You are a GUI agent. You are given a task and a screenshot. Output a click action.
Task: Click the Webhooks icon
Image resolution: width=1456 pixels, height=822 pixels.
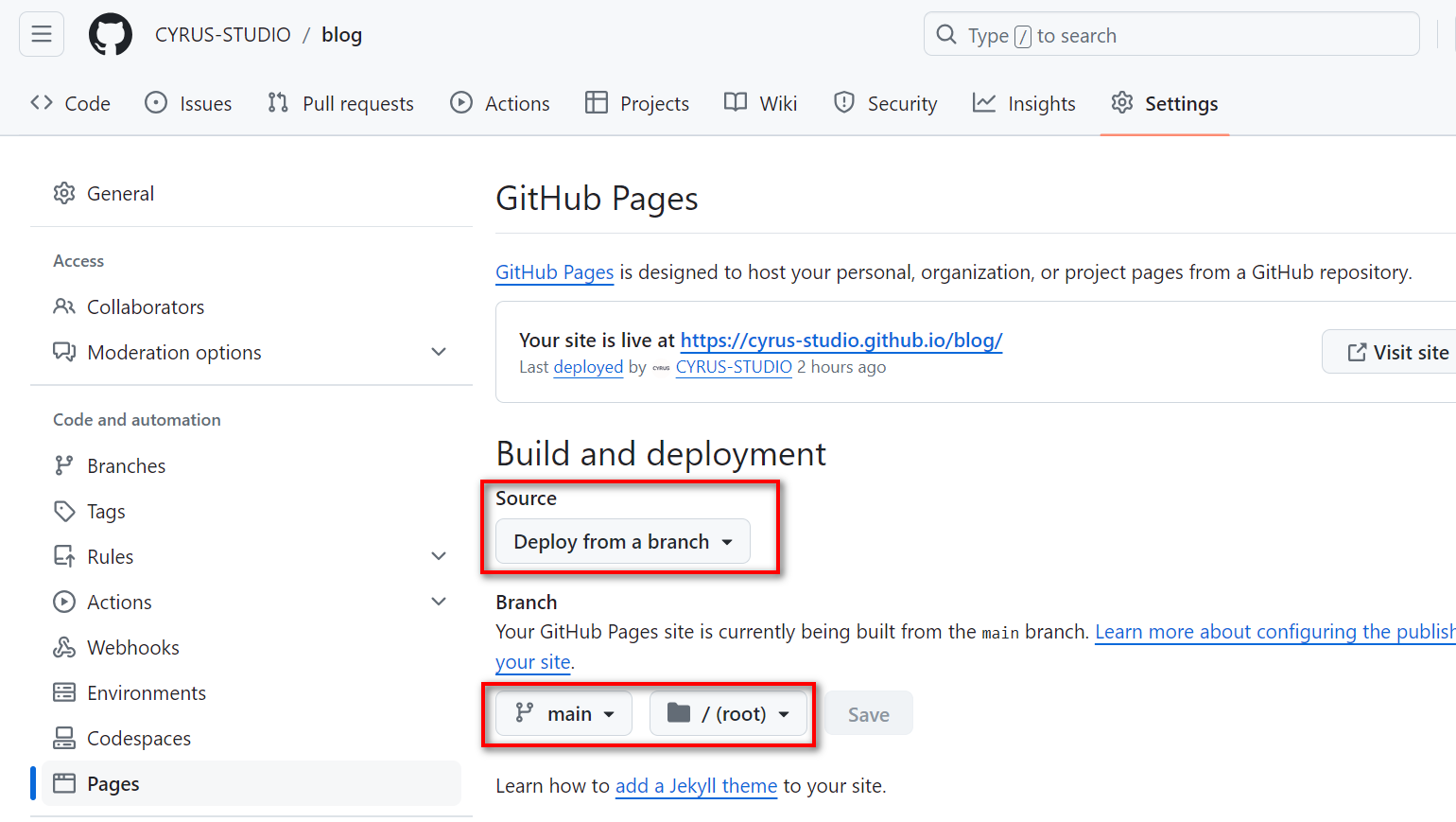tap(64, 647)
